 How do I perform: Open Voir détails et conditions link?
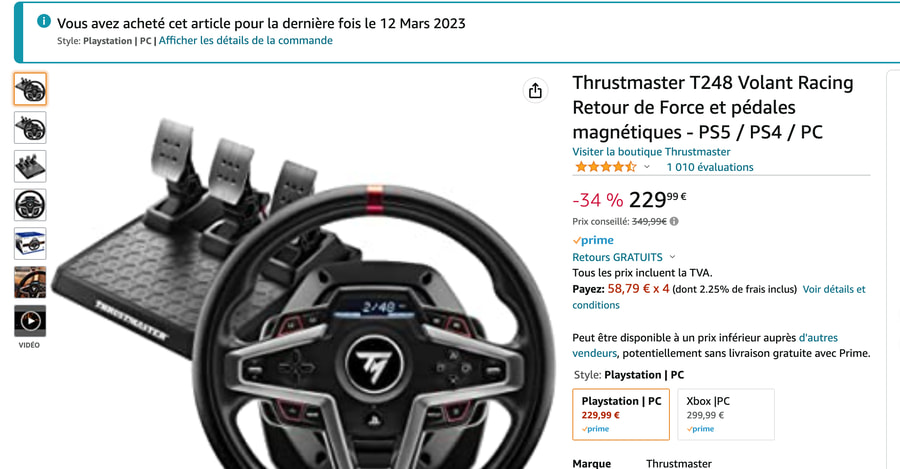833,289
